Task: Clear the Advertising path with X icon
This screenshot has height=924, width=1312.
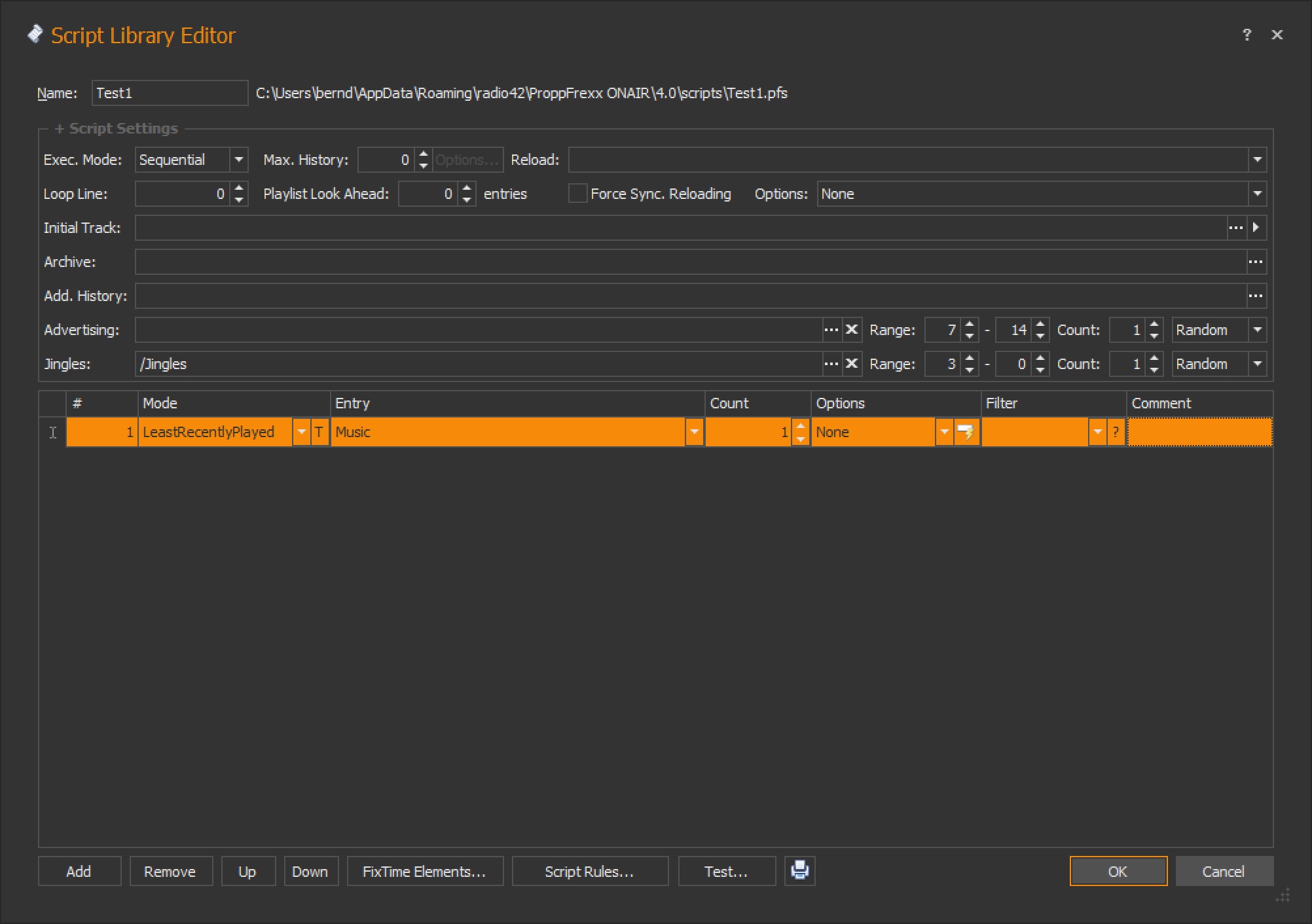Action: point(851,330)
